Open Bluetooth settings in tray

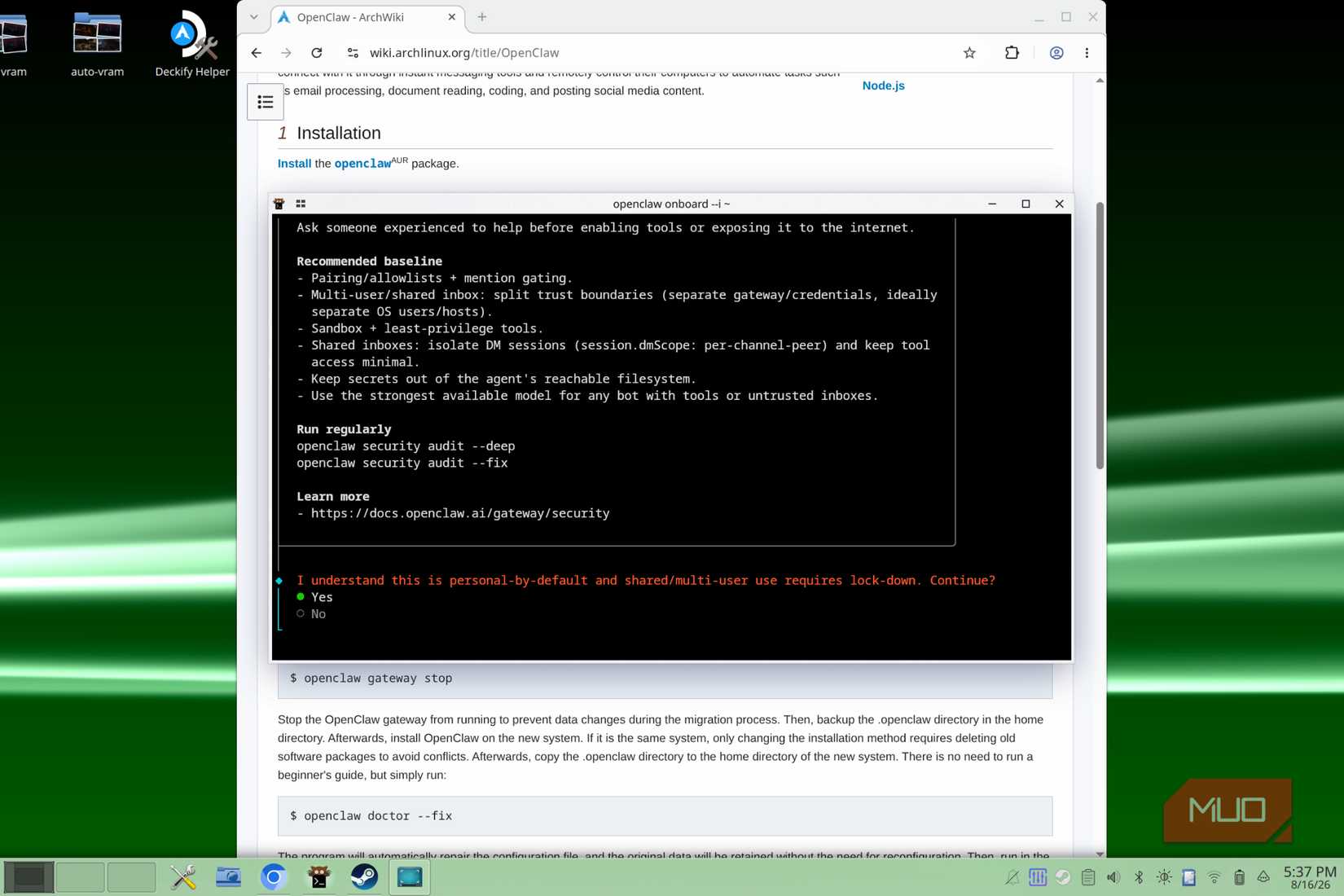click(1139, 877)
